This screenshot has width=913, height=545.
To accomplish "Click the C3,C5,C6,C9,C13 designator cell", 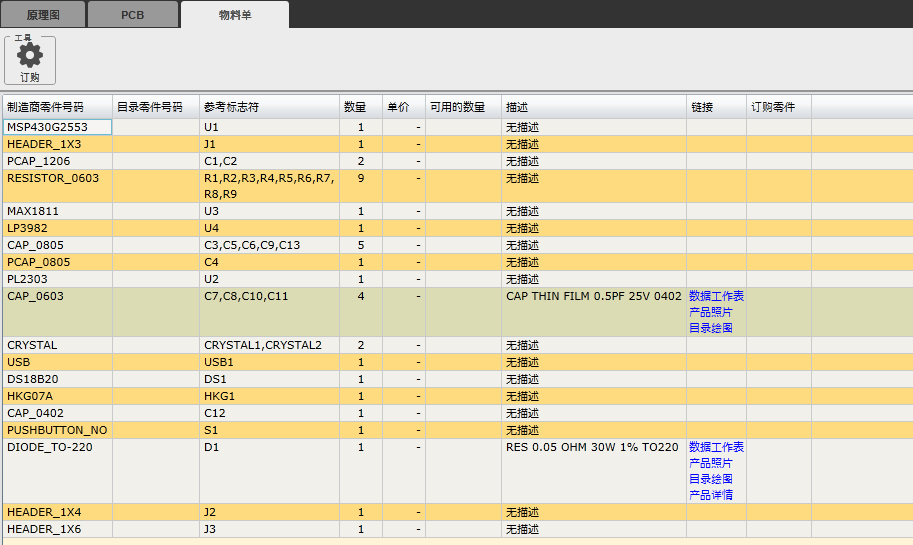I will (x=270, y=245).
